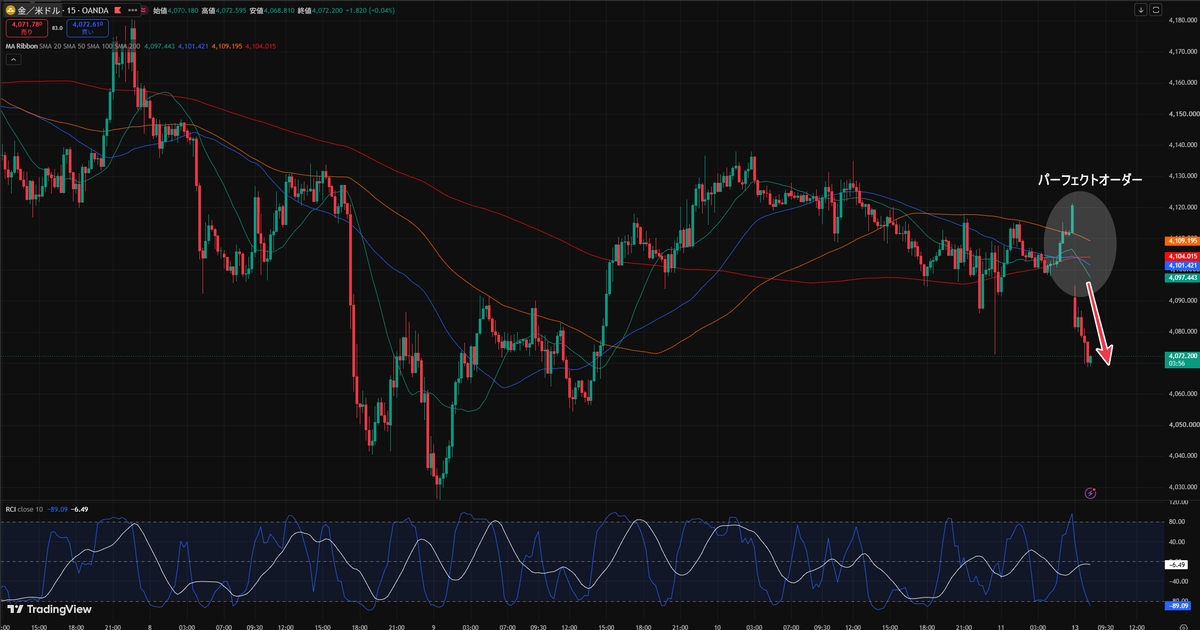Click the blue 4,101.421 price axis label
The height and width of the screenshot is (630, 1200).
click(1182, 265)
